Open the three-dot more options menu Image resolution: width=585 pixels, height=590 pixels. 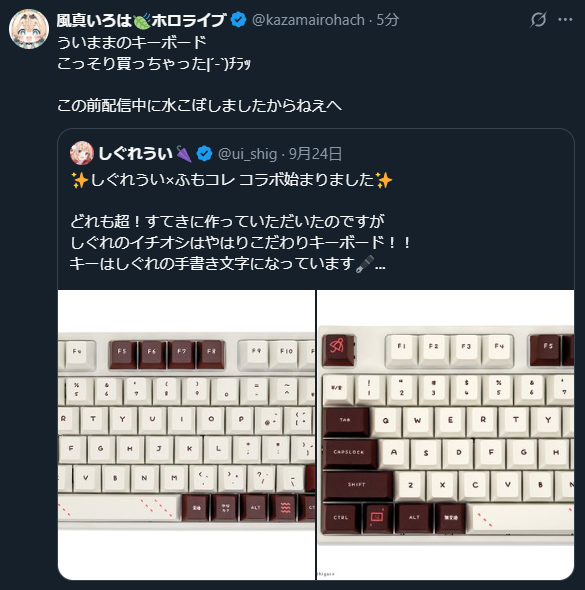coord(565,20)
